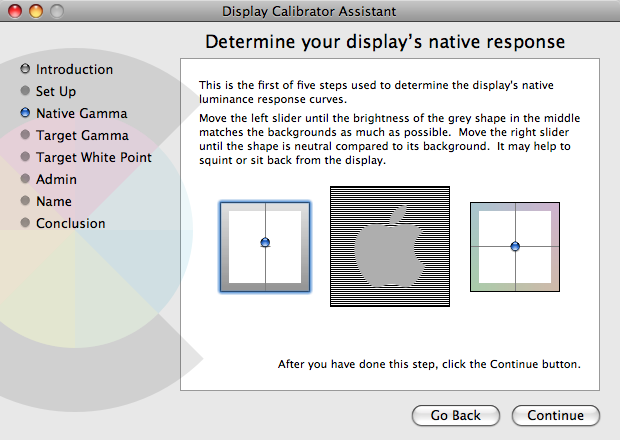Click the Set Up step bullet
This screenshot has width=620, height=440.
[x=25, y=92]
